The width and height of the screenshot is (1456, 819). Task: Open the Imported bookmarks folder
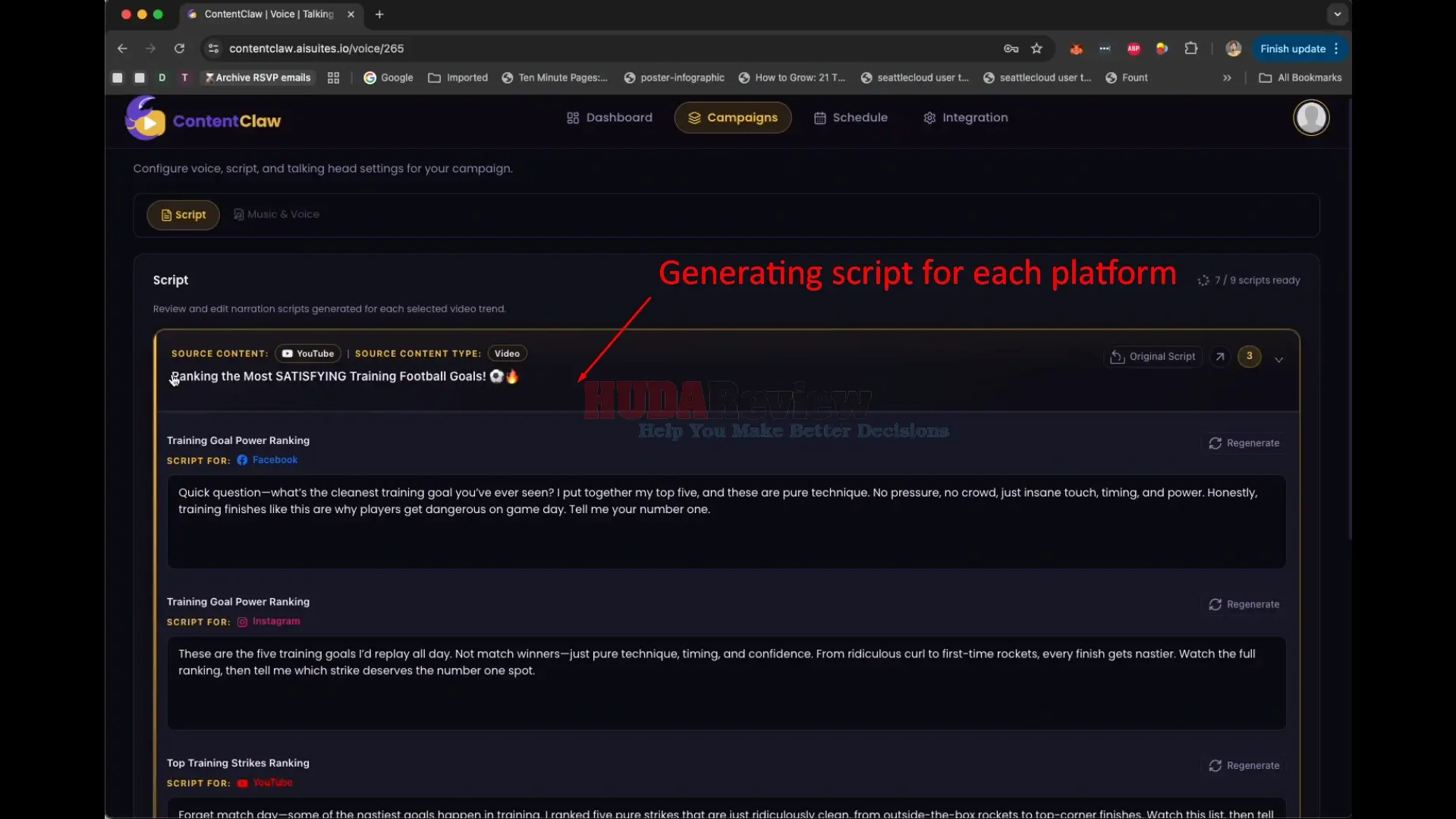(x=458, y=77)
